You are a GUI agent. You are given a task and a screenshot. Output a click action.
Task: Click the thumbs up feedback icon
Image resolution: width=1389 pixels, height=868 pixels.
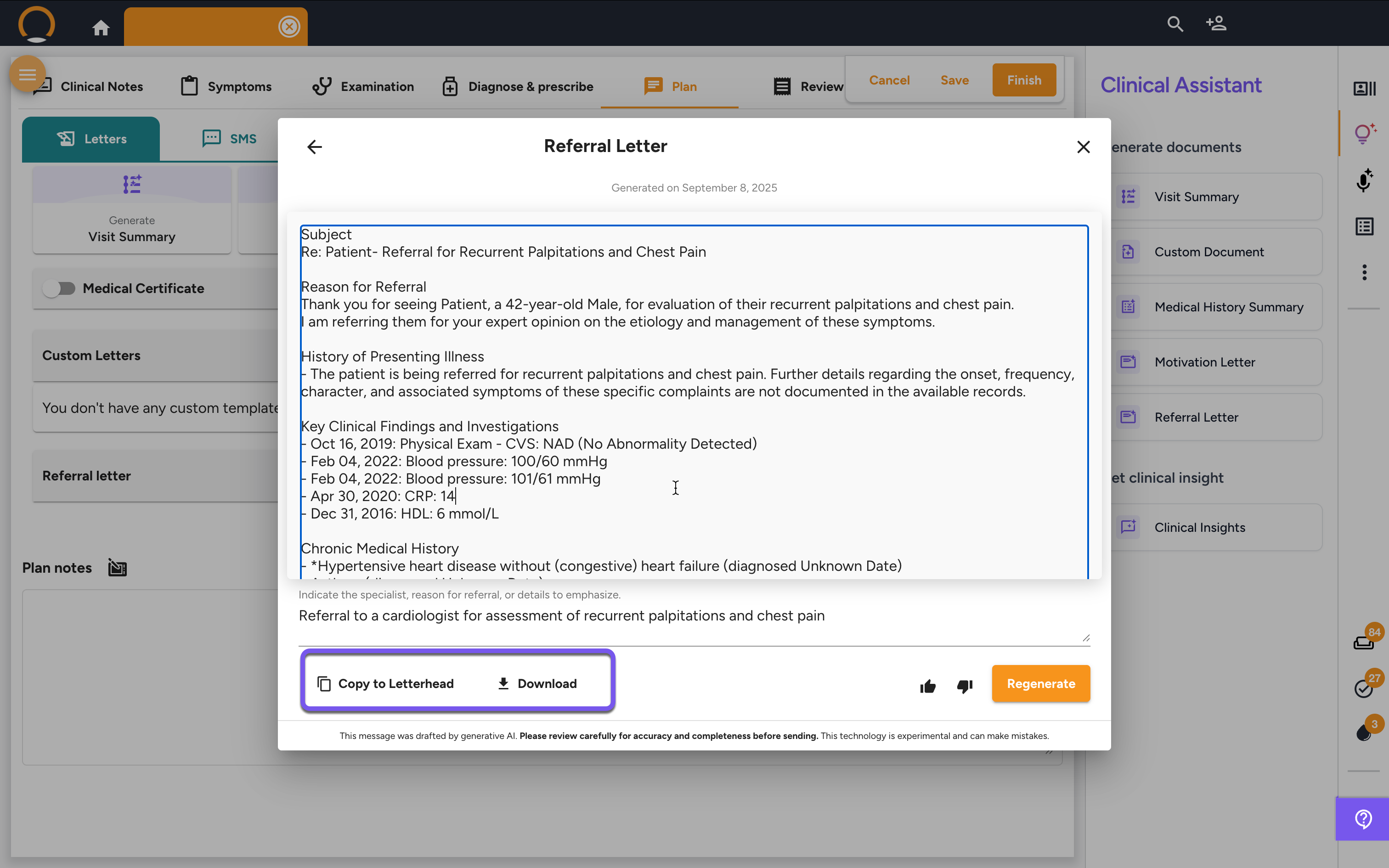[927, 686]
